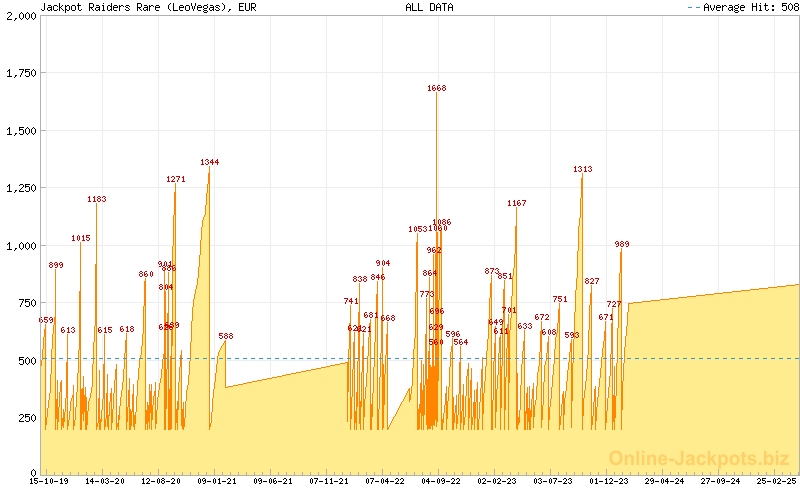This screenshot has height=490, width=800.
Task: Select the 1271 jackpot hit label
Action: (176, 179)
